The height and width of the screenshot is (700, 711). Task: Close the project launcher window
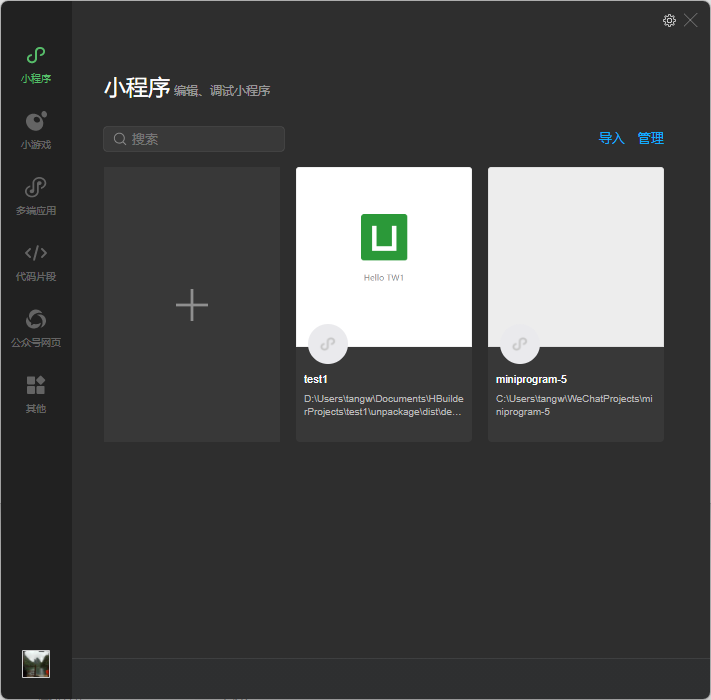coord(691,20)
